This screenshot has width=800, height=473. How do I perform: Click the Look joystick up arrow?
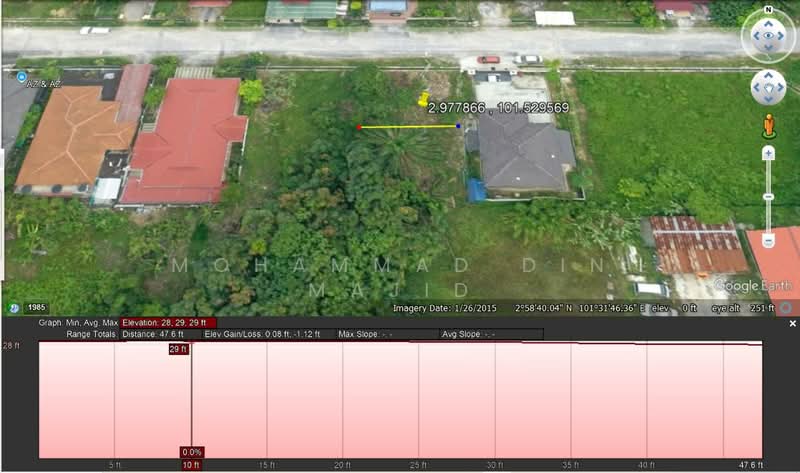click(x=768, y=21)
